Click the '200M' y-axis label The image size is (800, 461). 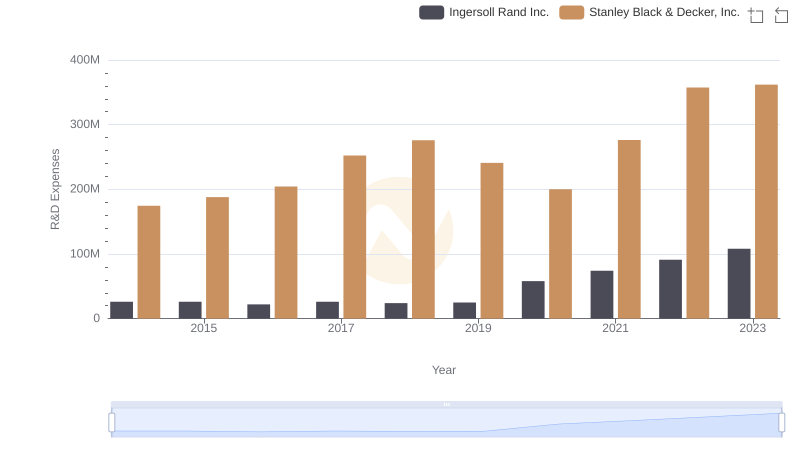(85, 189)
